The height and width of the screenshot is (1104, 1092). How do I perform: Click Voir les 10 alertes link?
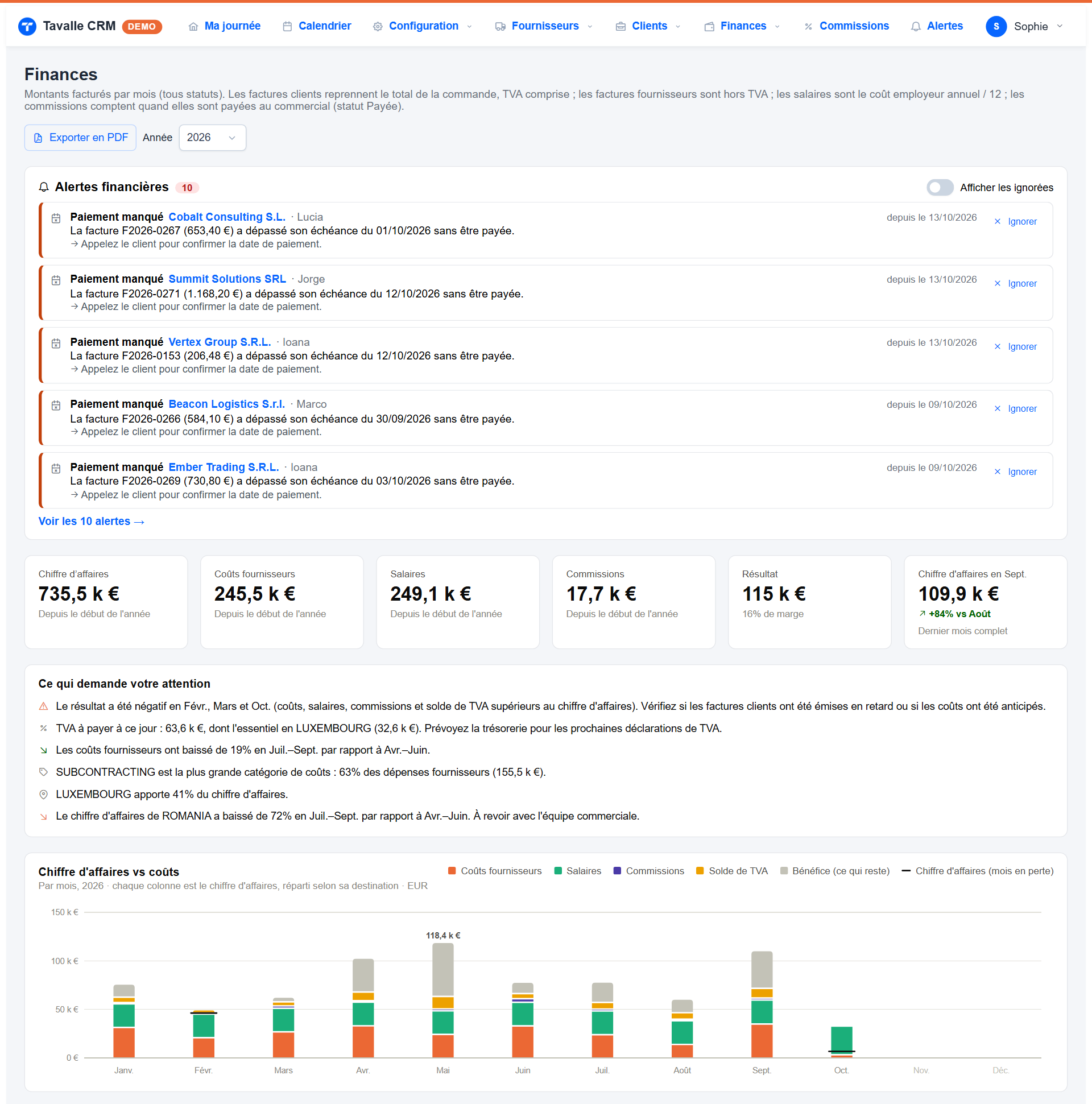(x=91, y=522)
